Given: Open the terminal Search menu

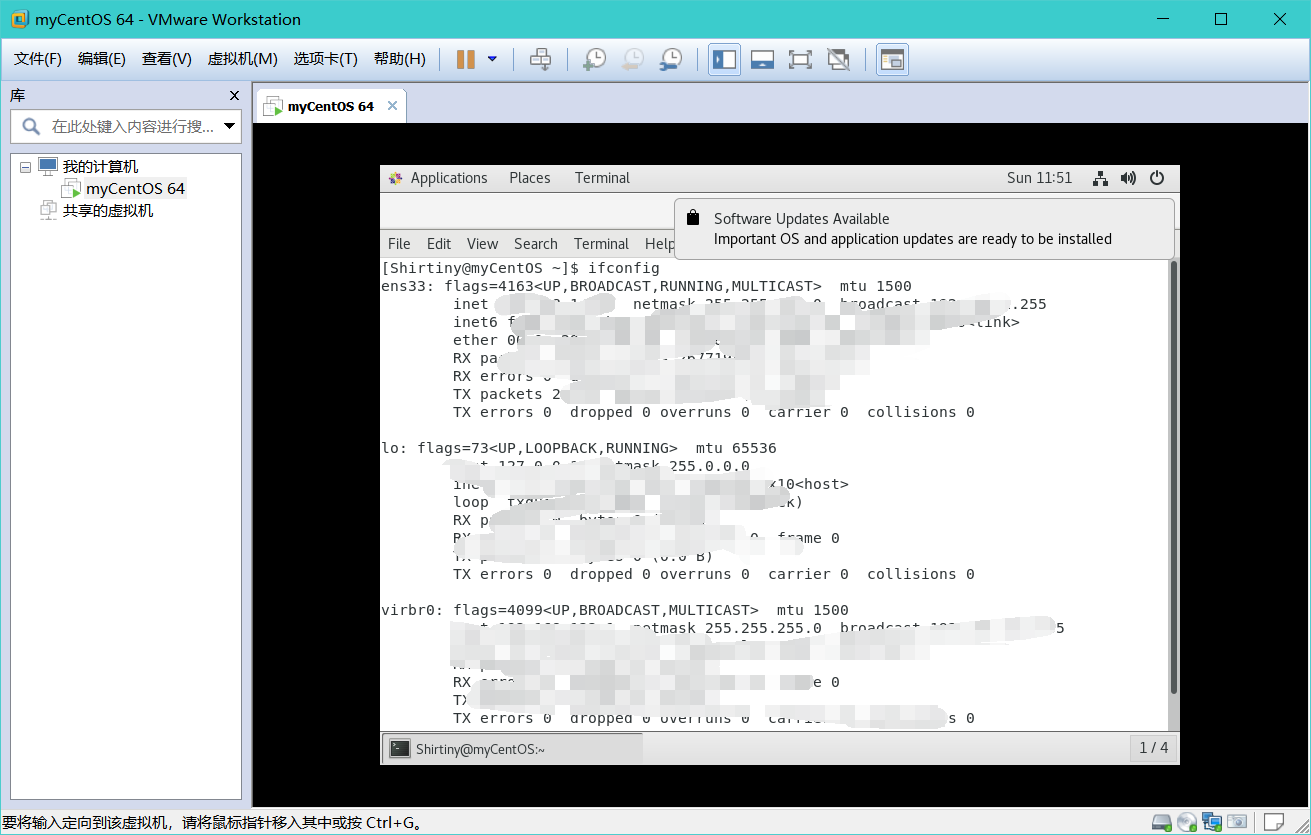Looking at the screenshot, I should [536, 244].
